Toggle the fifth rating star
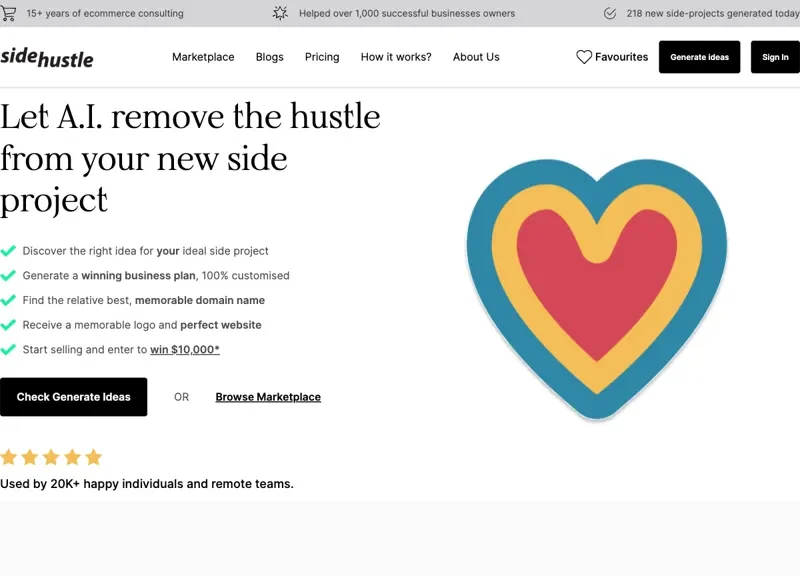Screen dimensions: 800x576 click(93, 457)
